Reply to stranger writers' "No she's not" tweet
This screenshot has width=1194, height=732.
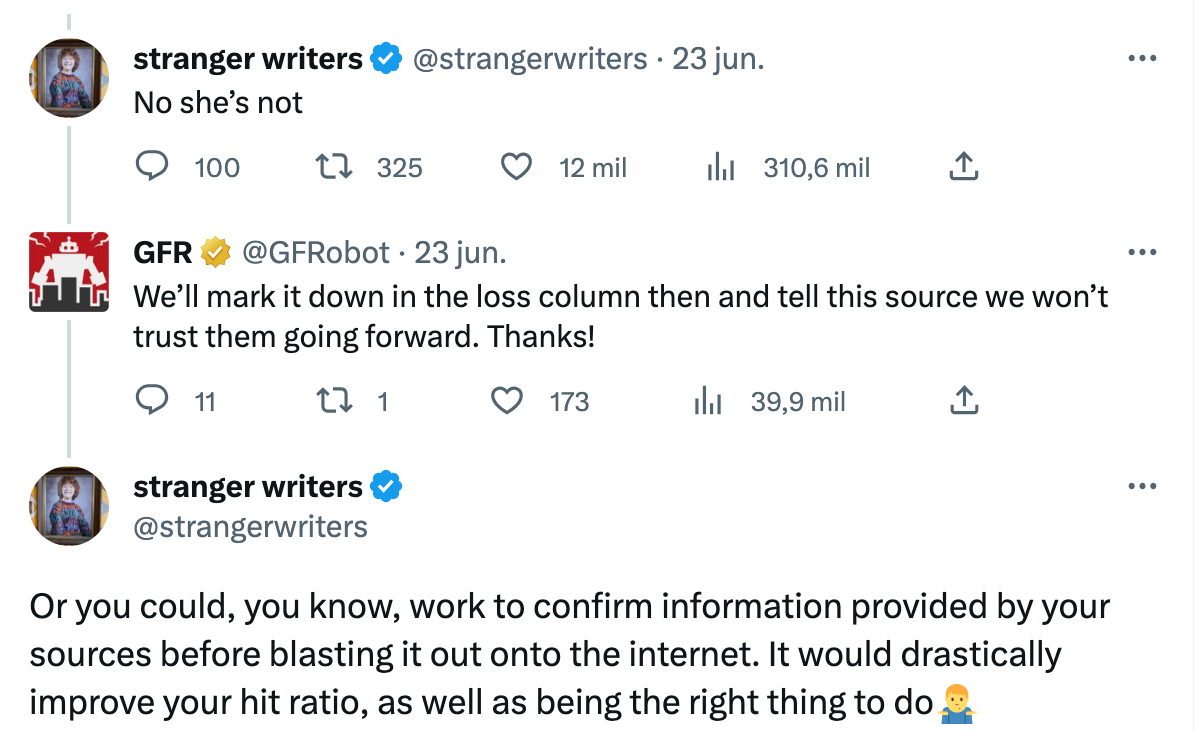(x=151, y=167)
